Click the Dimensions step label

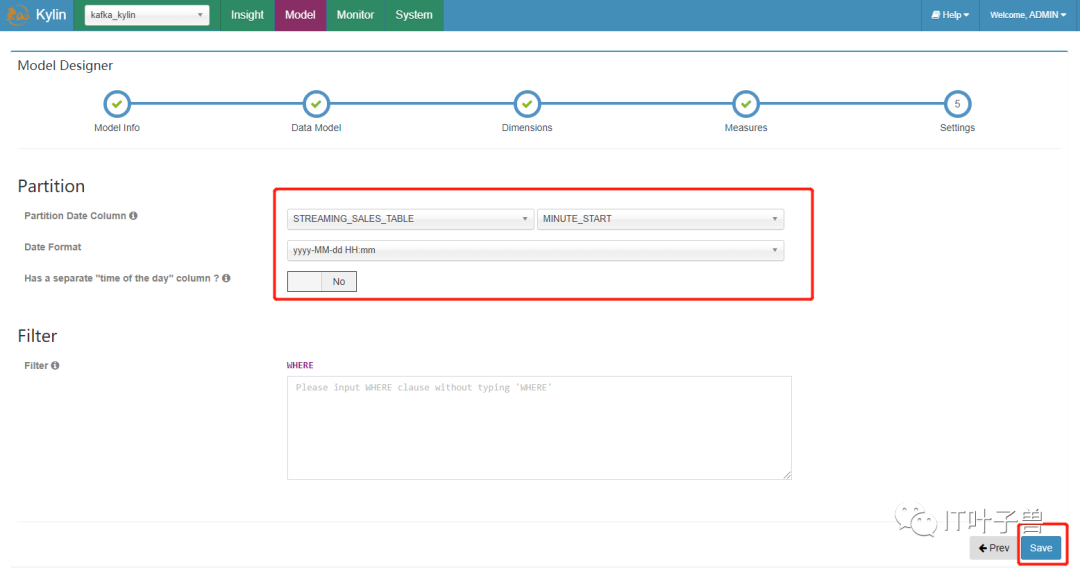(x=527, y=128)
